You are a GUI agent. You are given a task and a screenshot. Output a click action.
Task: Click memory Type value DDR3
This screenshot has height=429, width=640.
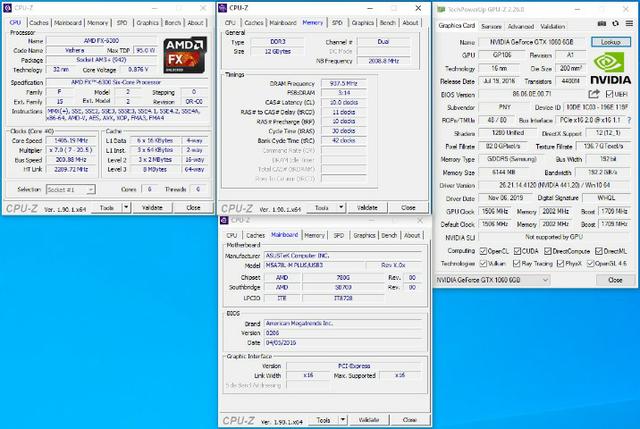coord(278,42)
